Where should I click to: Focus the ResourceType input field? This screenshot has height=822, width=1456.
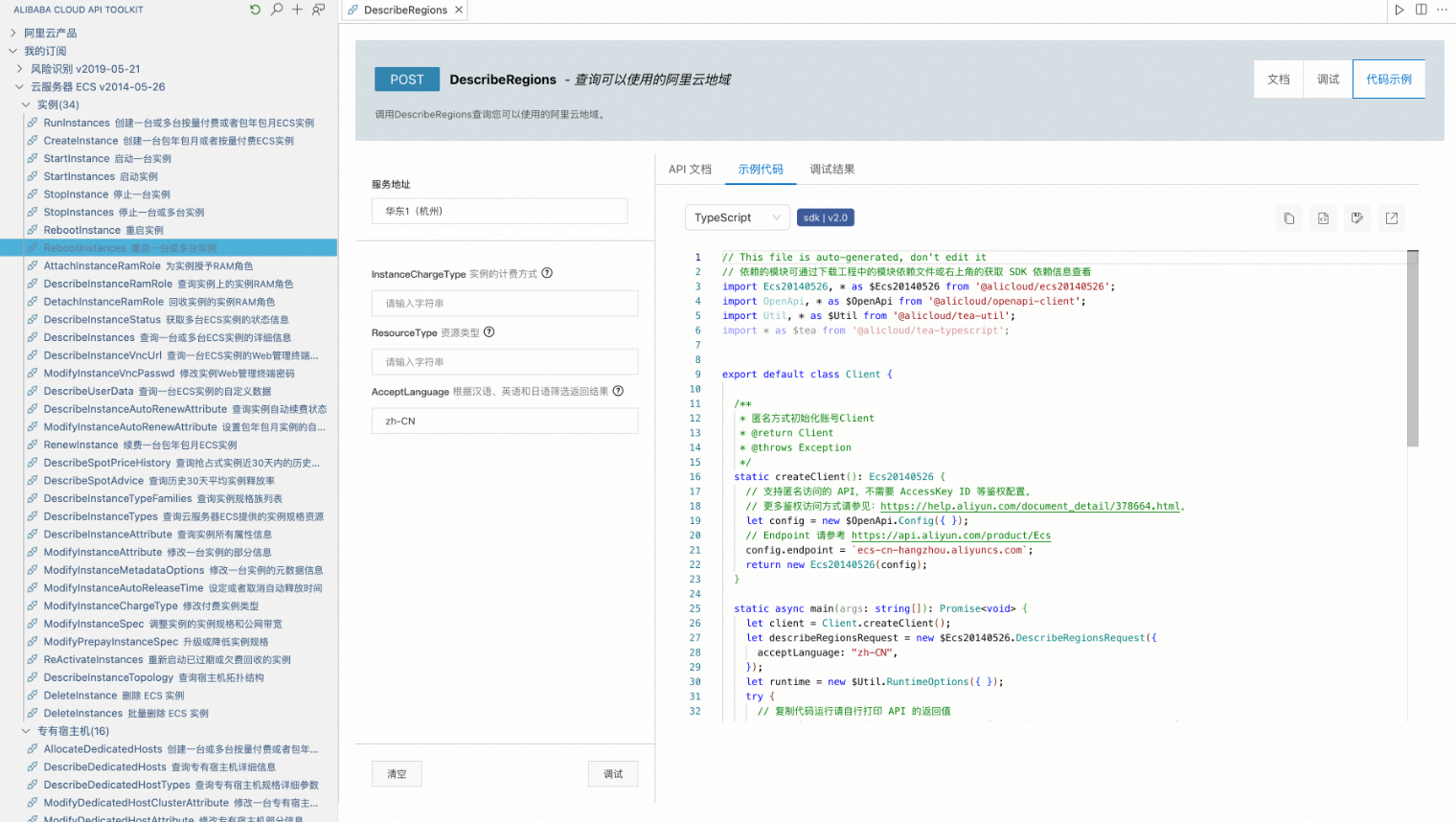pos(505,362)
